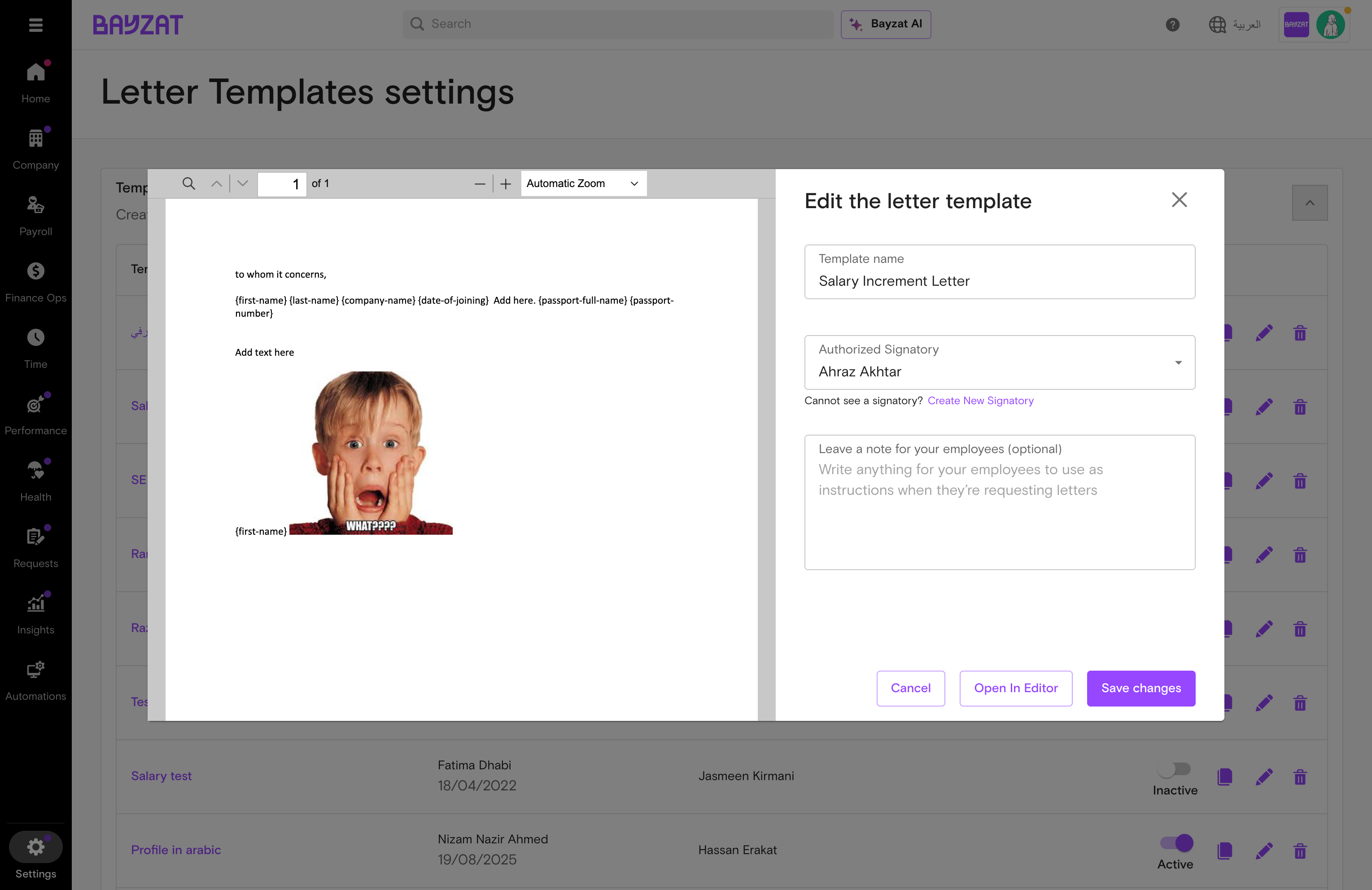Open the Authorized Signatory dropdown
Viewport: 1372px width, 890px height.
[x=1000, y=362]
